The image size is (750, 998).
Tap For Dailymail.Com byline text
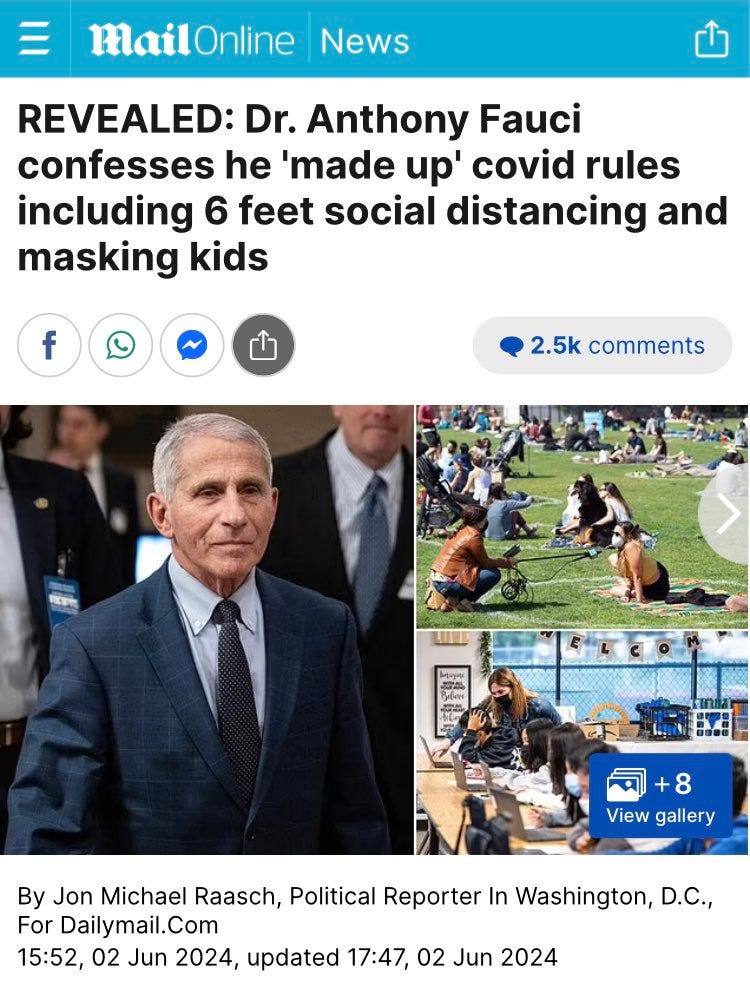pyautogui.click(x=118, y=925)
